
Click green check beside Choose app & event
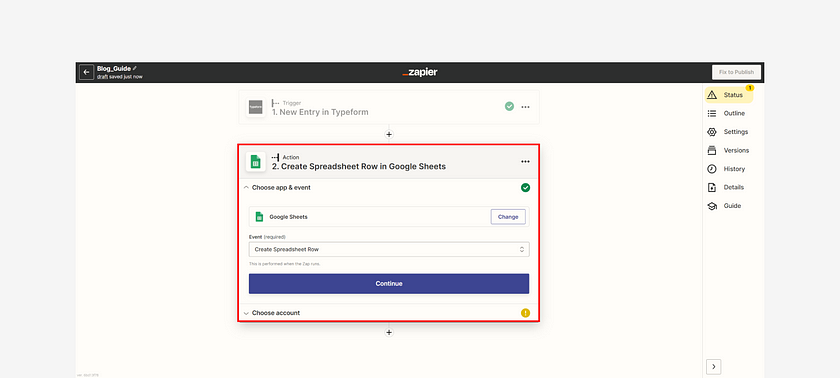coord(526,187)
